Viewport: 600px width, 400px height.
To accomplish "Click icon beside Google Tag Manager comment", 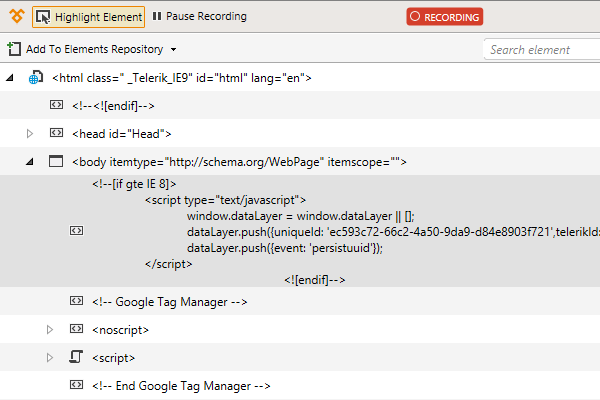I will point(76,301).
